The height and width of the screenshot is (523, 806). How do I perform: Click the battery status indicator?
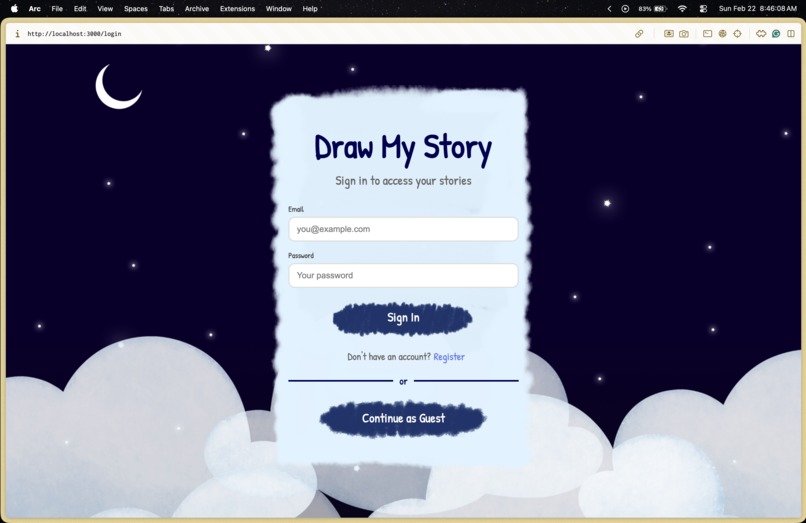coord(652,8)
